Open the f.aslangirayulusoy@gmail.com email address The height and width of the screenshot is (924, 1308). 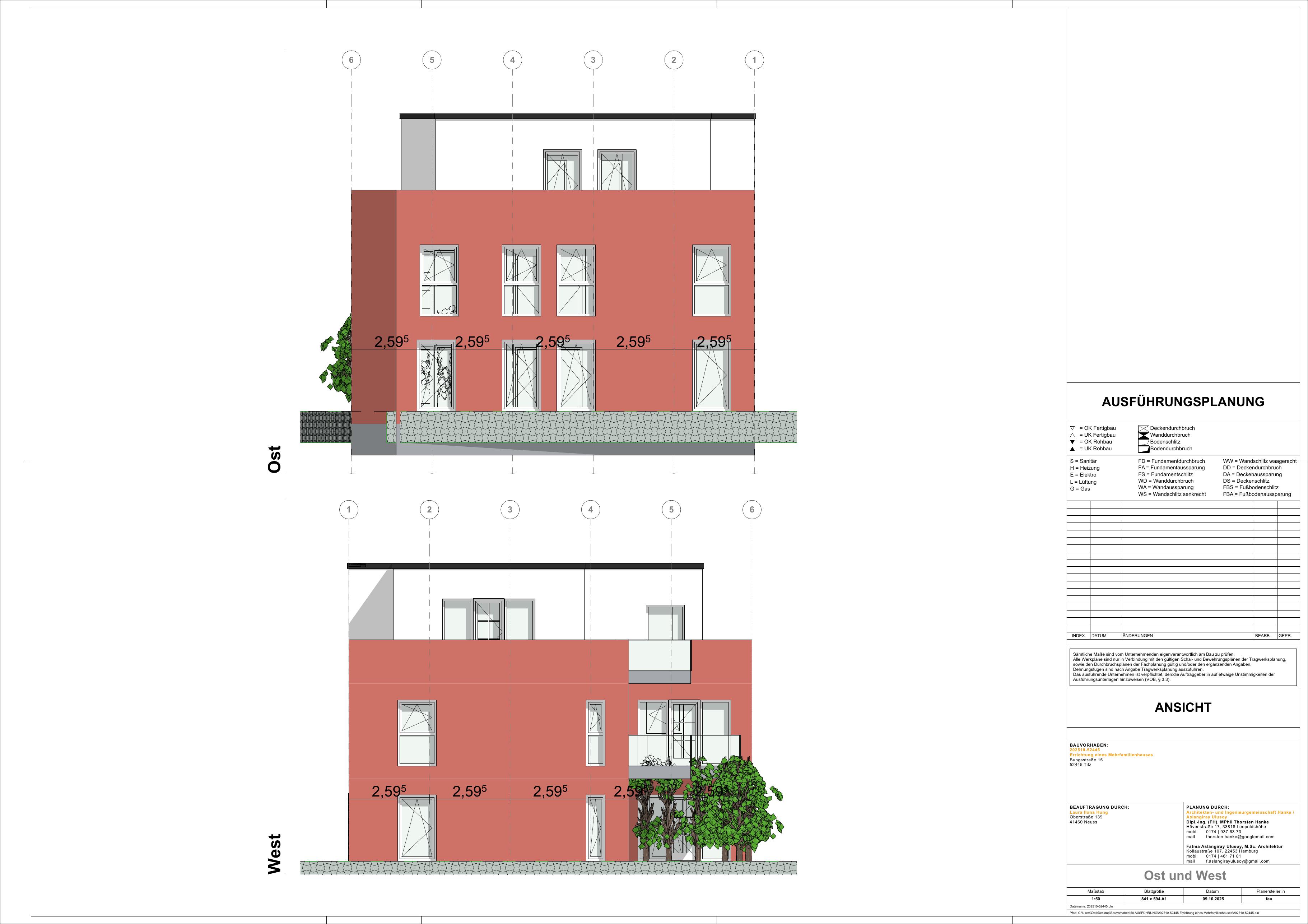1238,862
